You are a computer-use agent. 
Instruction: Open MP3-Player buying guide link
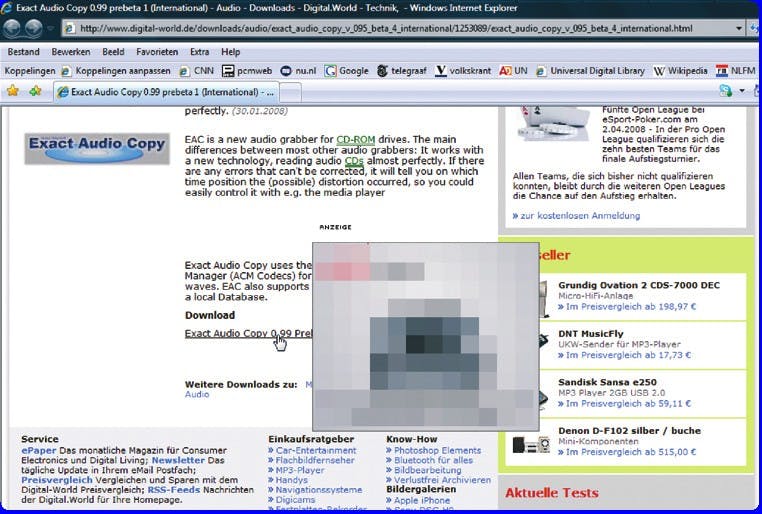tap(300, 470)
